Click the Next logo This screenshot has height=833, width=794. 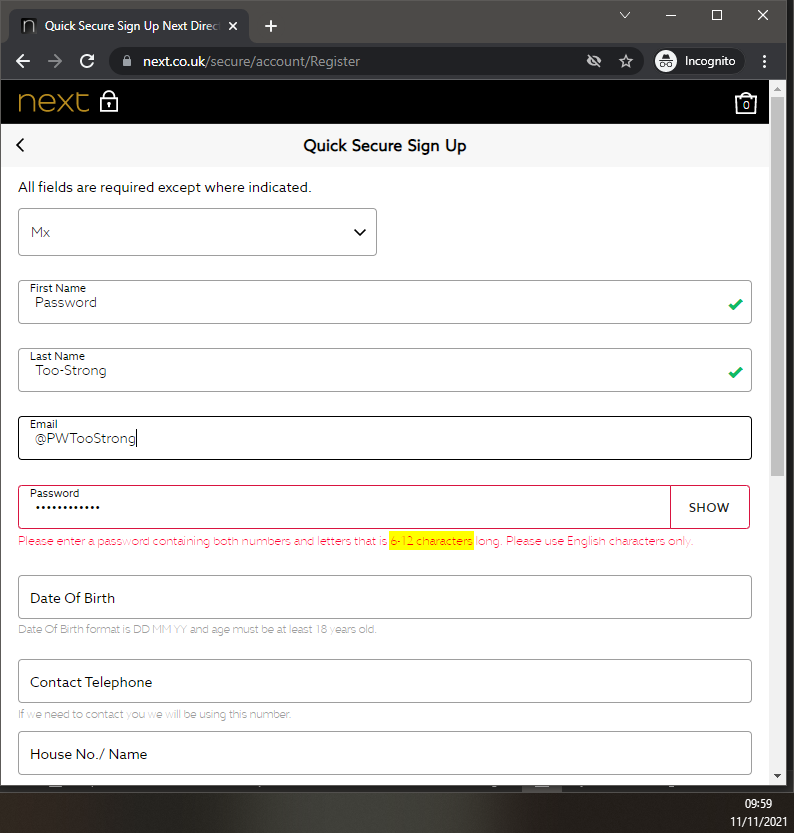(54, 101)
